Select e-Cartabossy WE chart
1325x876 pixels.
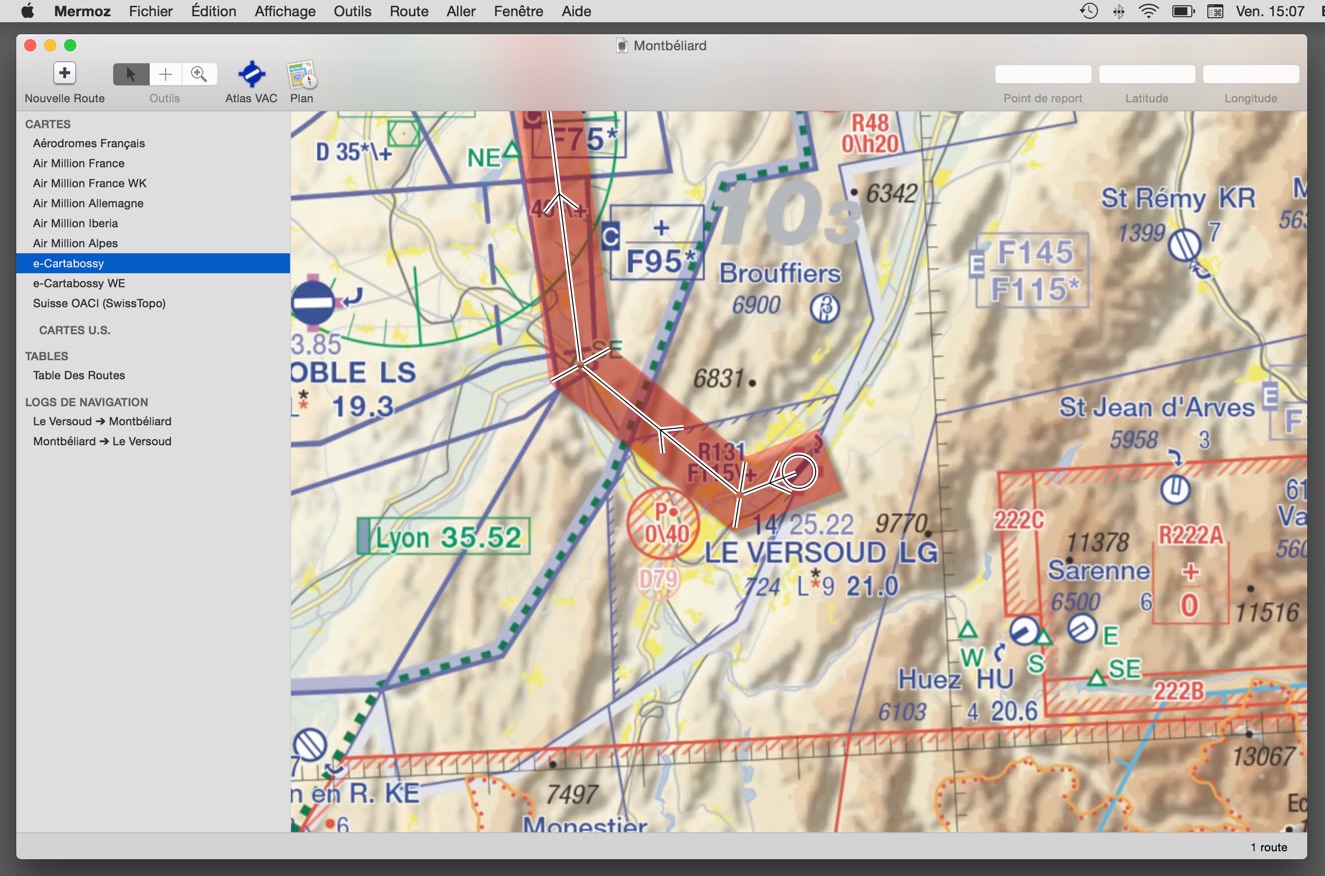(153, 283)
